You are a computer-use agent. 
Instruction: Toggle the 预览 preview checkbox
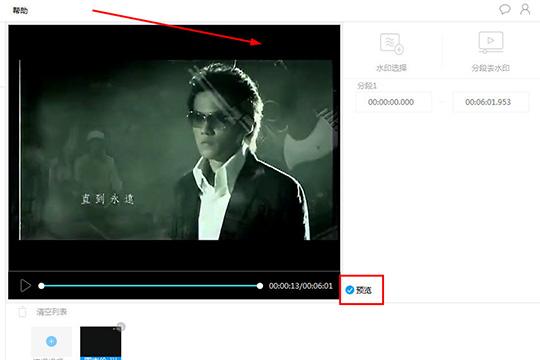click(350, 290)
